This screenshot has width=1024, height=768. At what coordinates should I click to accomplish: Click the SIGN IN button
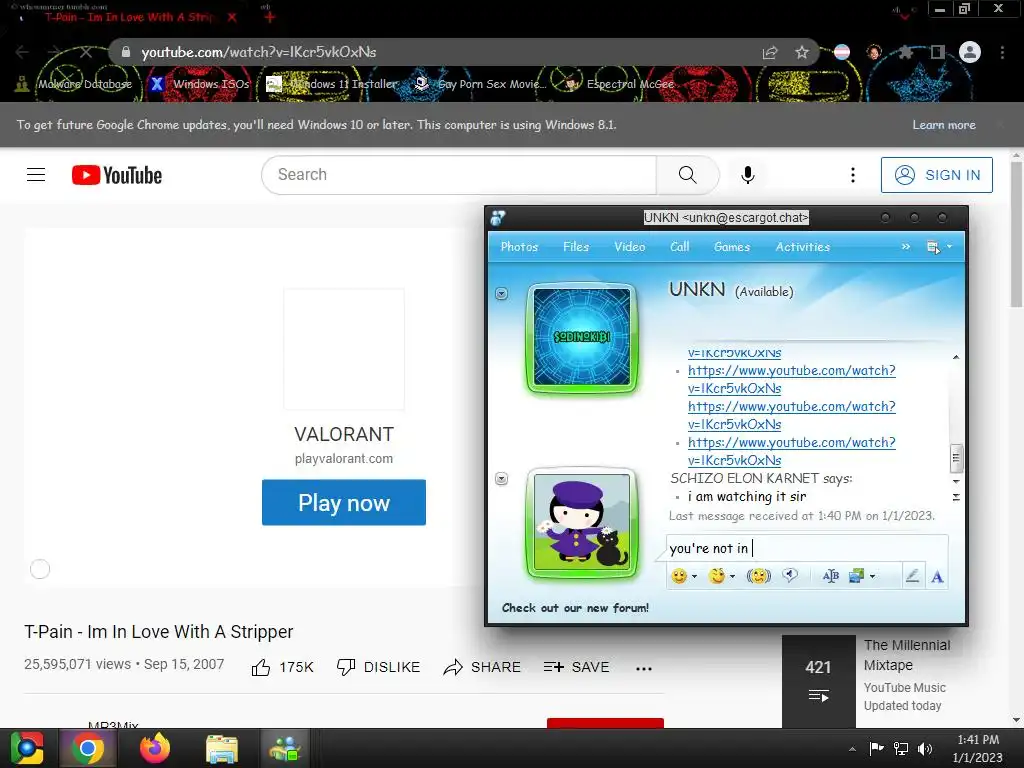pos(936,175)
